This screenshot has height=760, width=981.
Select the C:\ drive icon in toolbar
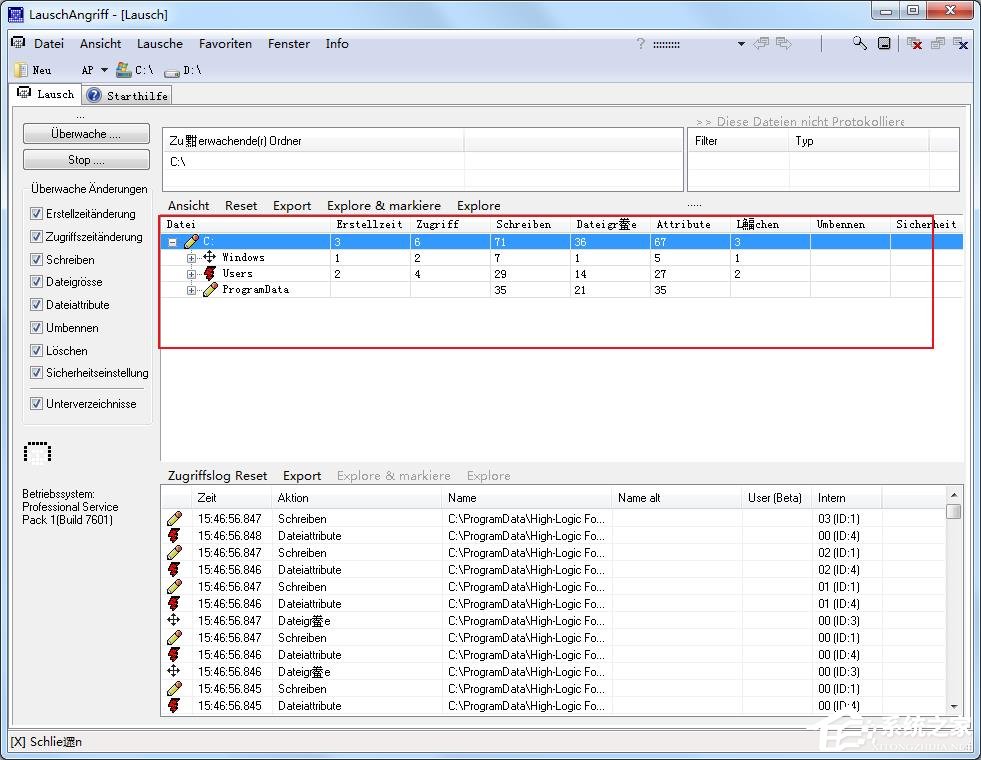click(x=124, y=70)
